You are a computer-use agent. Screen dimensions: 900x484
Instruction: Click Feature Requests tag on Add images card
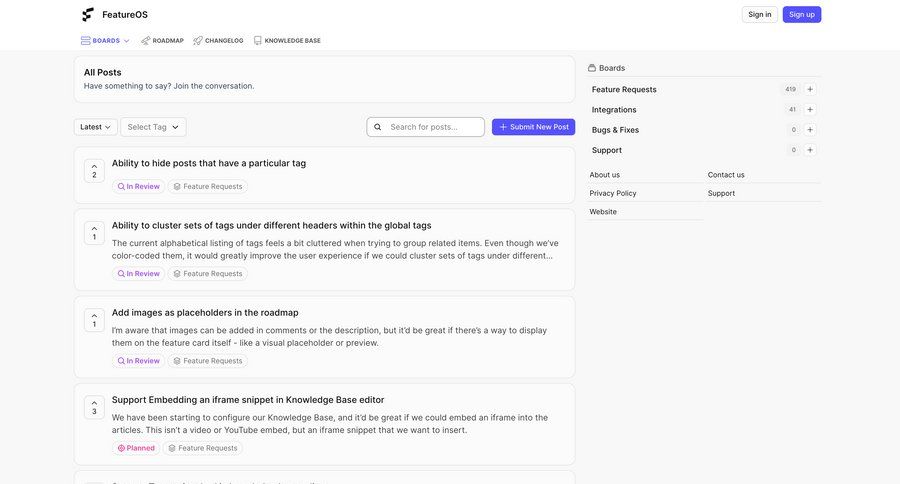tap(208, 361)
